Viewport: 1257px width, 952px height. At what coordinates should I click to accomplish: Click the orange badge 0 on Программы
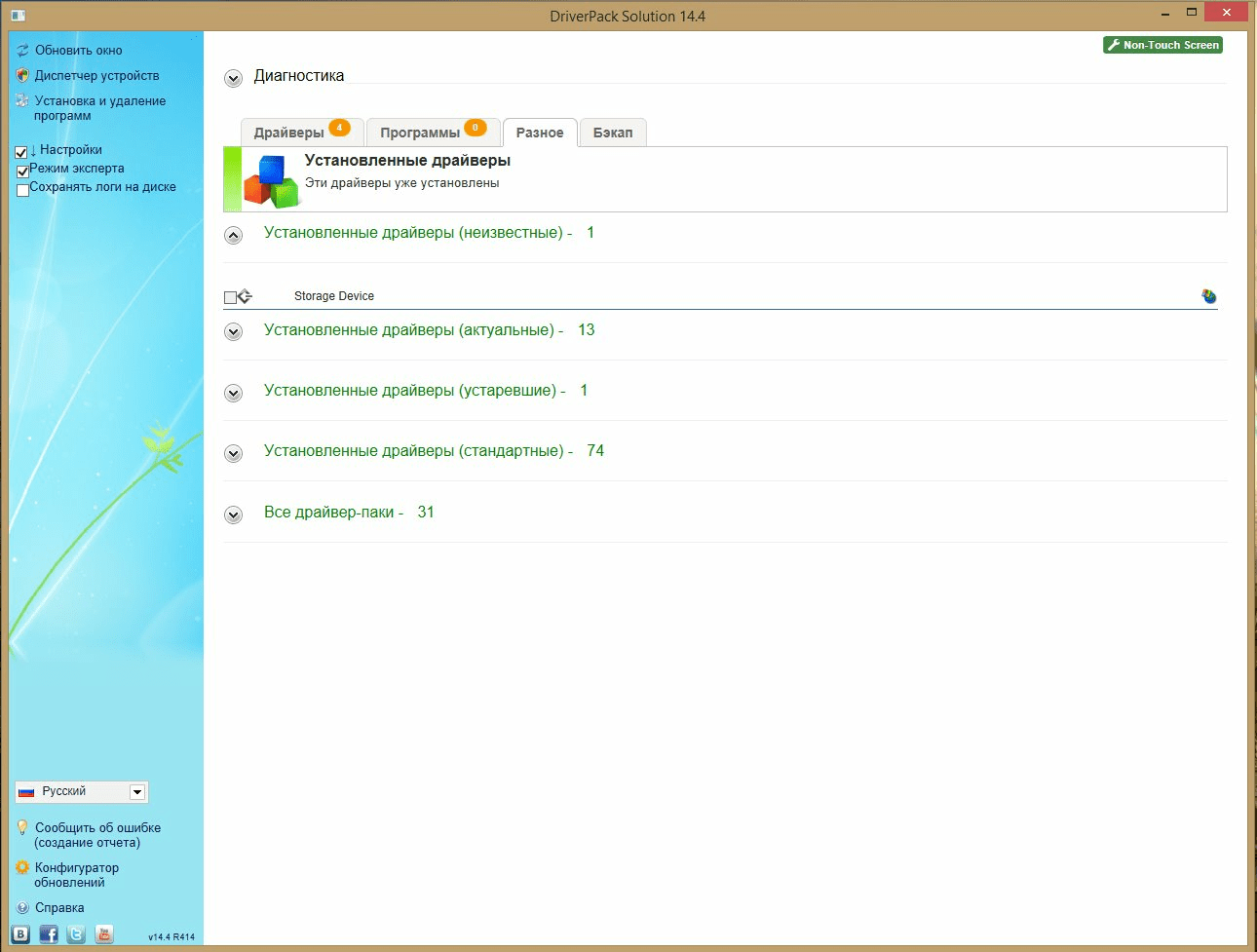click(x=476, y=128)
